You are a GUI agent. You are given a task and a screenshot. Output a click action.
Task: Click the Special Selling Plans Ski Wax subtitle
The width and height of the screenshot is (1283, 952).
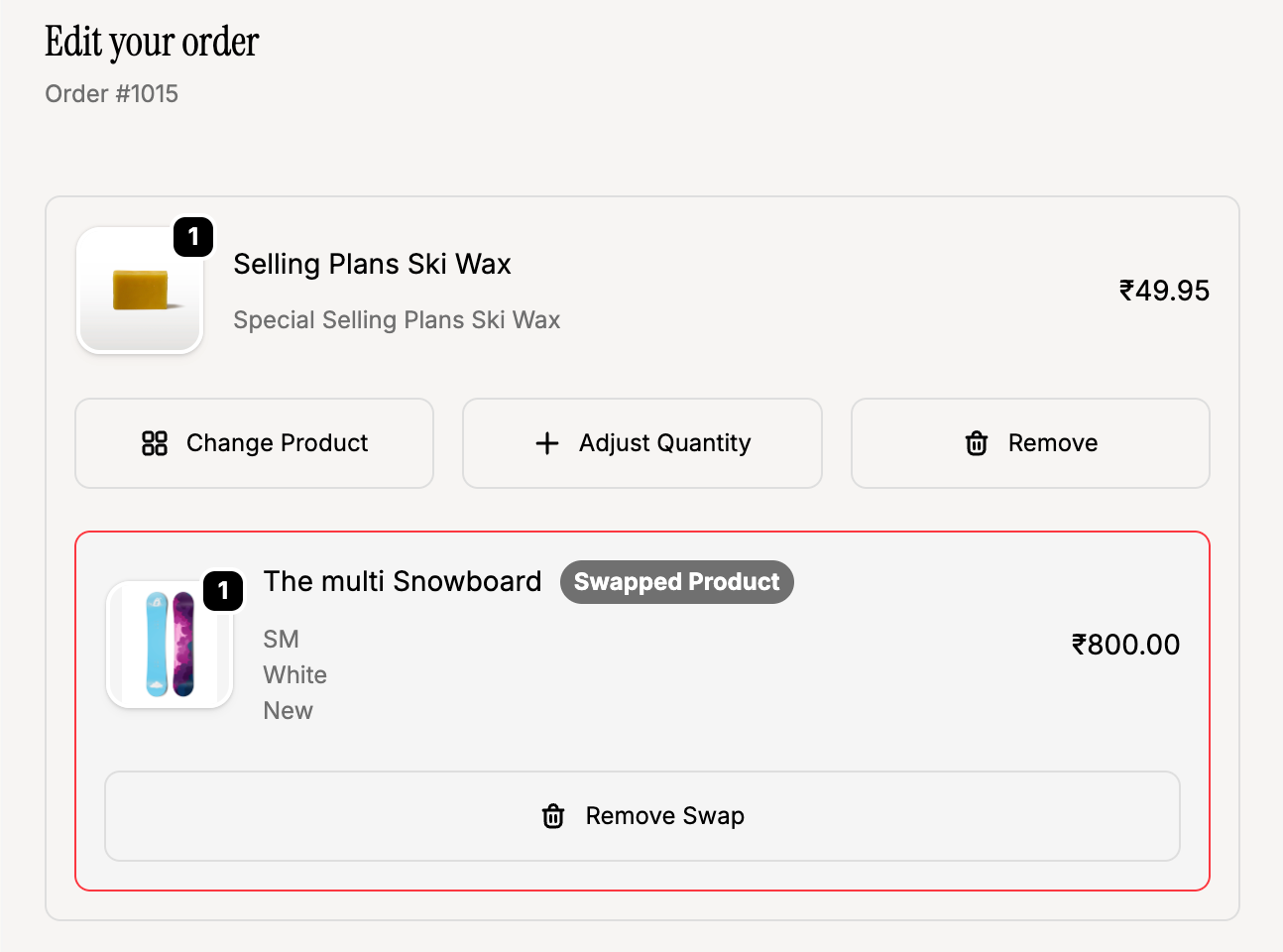pyautogui.click(x=397, y=320)
